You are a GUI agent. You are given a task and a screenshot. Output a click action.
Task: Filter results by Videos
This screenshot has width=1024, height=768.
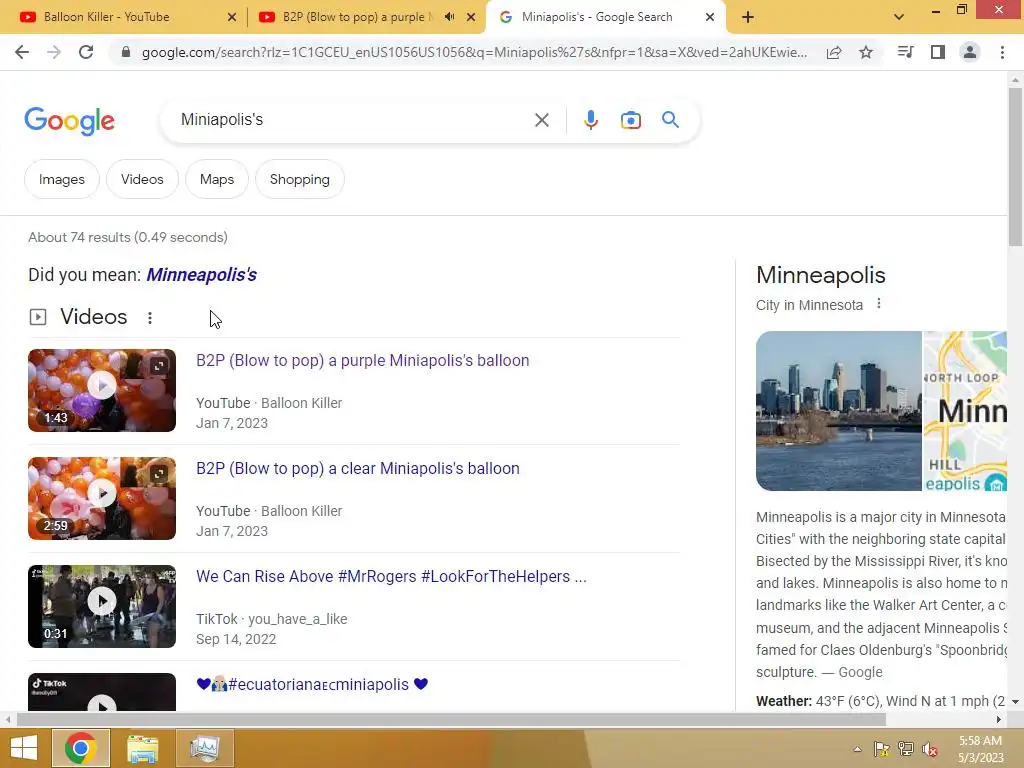[142, 179]
